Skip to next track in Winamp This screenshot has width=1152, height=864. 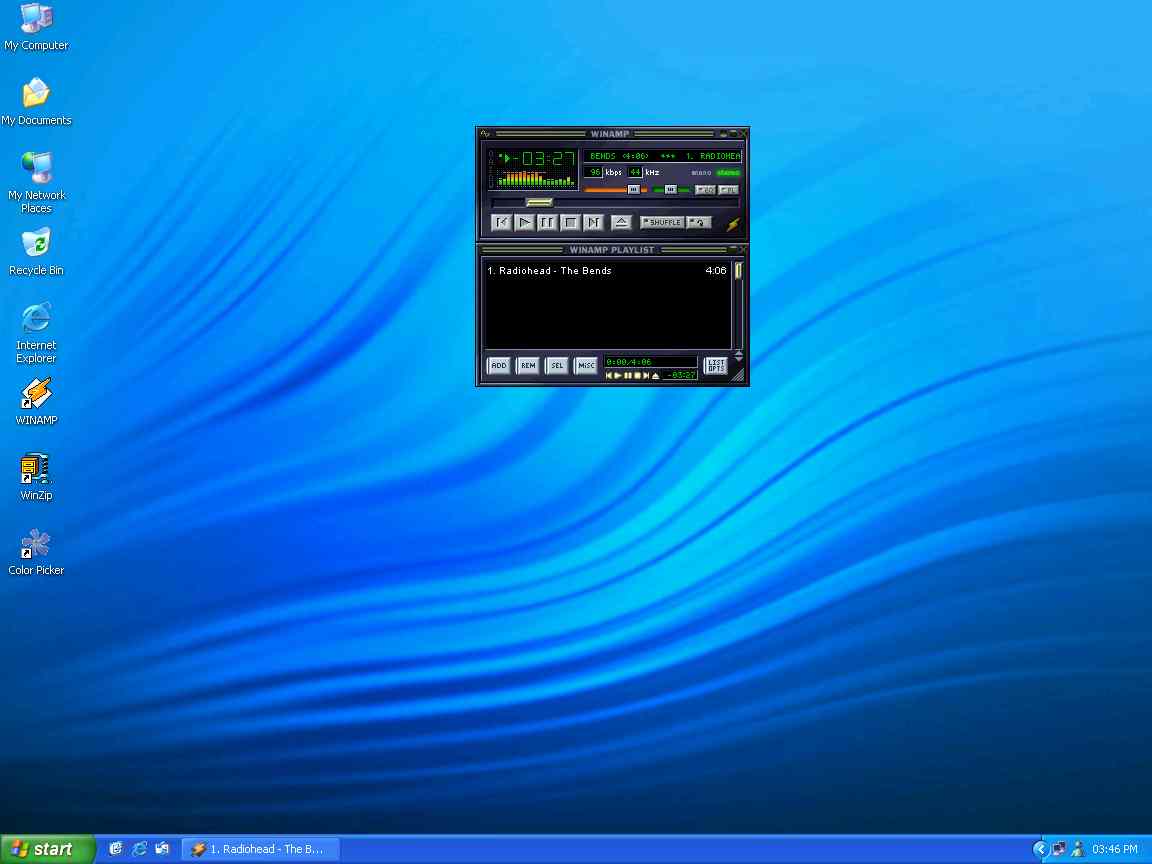click(593, 222)
